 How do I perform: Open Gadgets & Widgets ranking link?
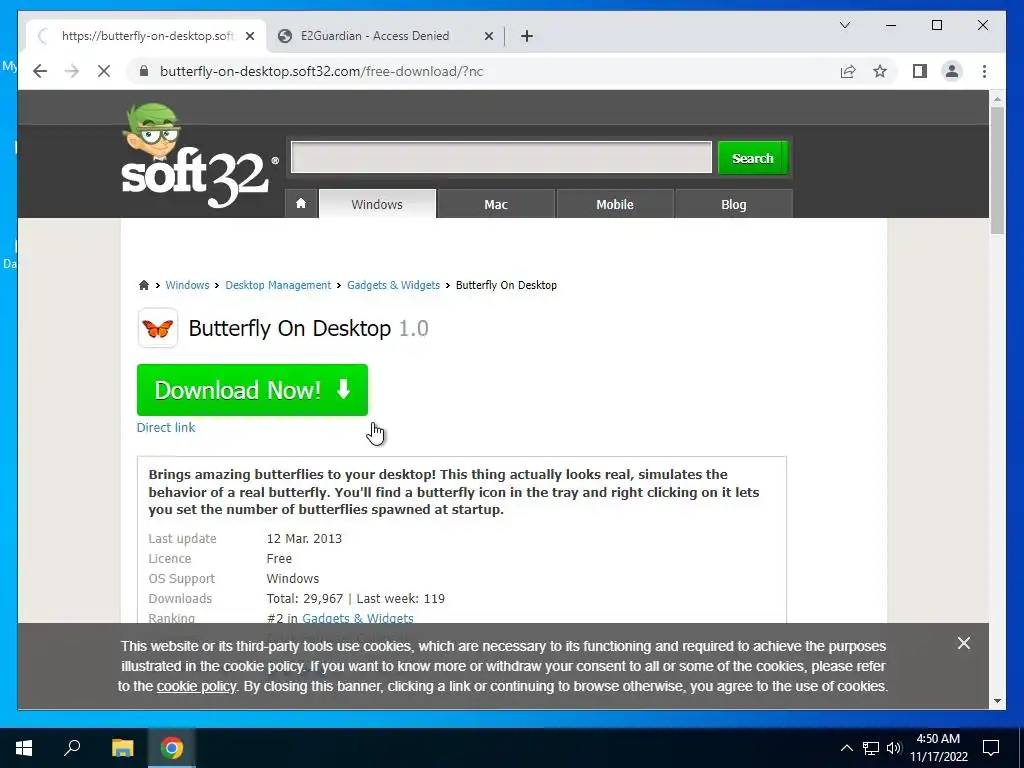357,618
